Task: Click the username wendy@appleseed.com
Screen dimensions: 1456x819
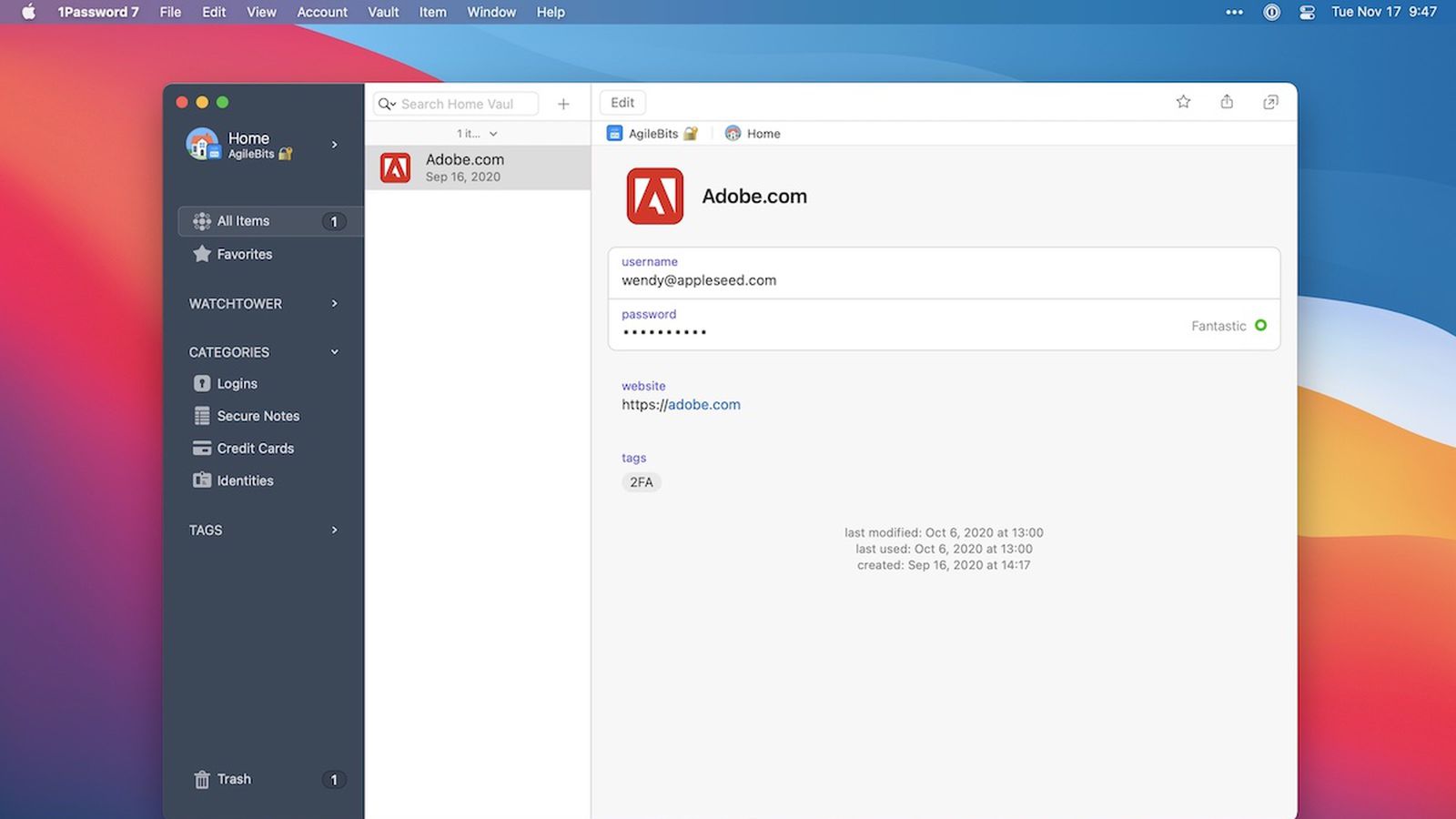Action: pyautogui.click(x=699, y=280)
